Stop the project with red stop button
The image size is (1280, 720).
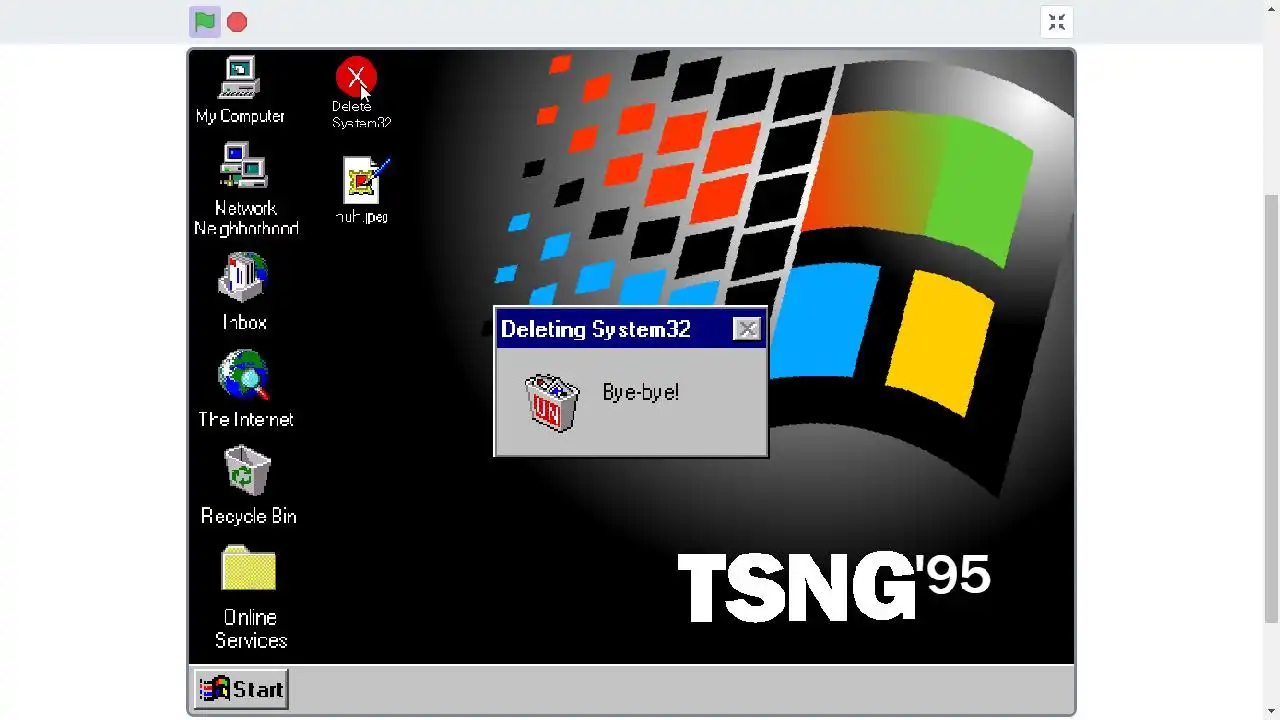(x=237, y=22)
